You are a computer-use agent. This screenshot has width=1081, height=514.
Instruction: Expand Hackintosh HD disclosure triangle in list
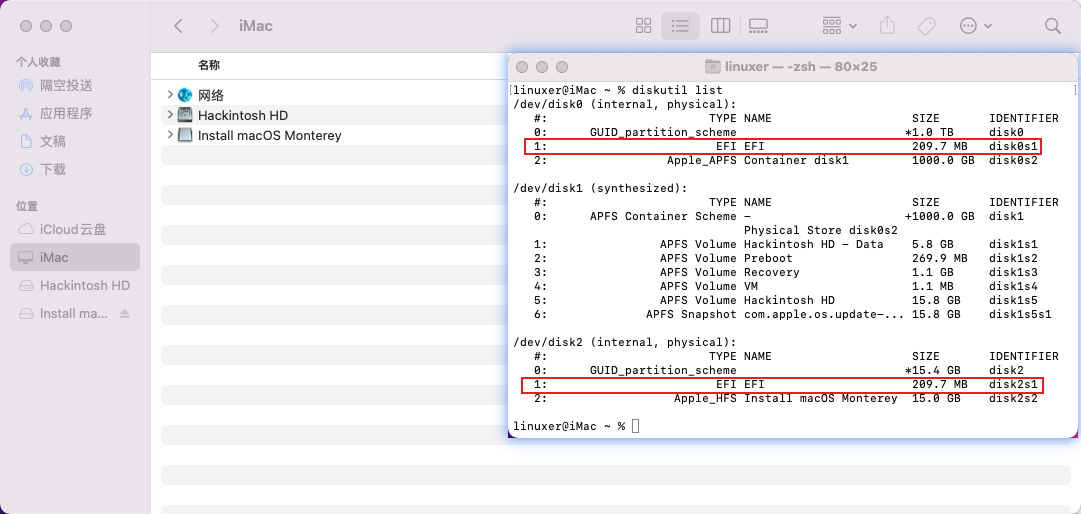tap(170, 115)
